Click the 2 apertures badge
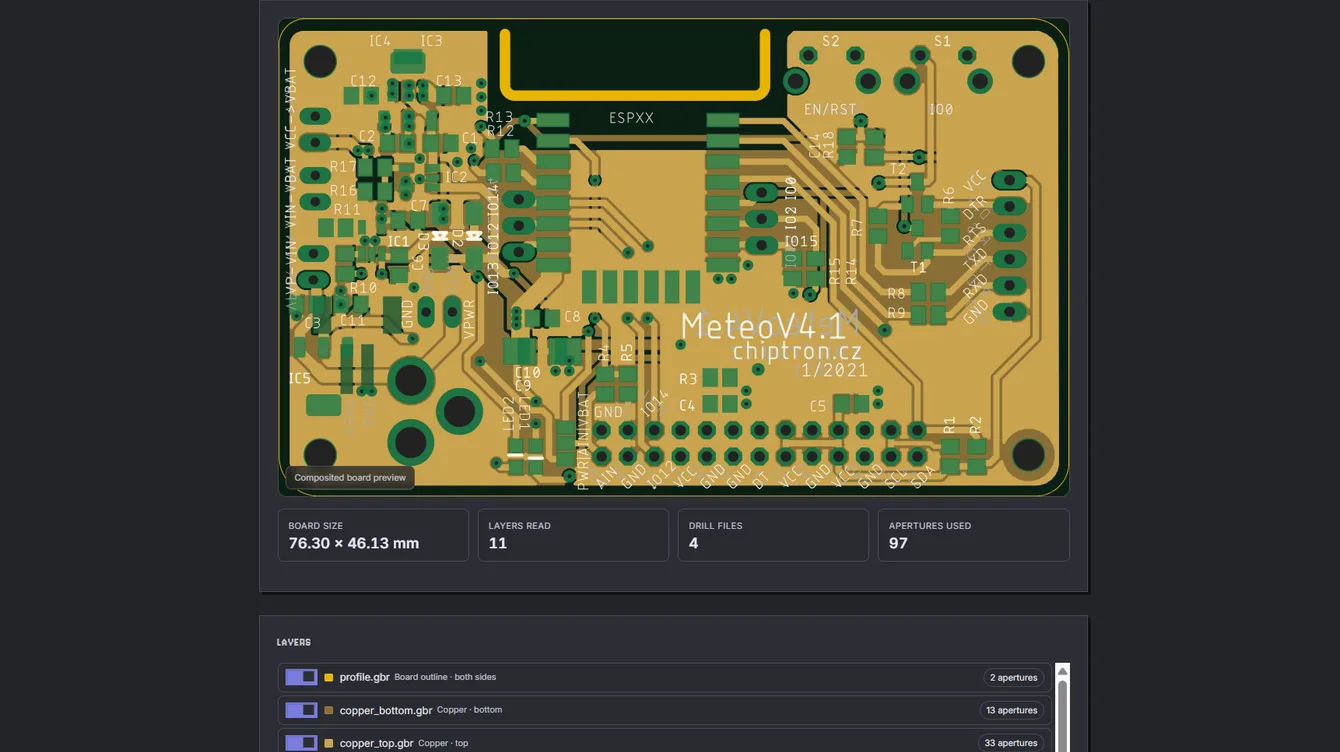Viewport: 1340px width, 752px height. click(1013, 678)
